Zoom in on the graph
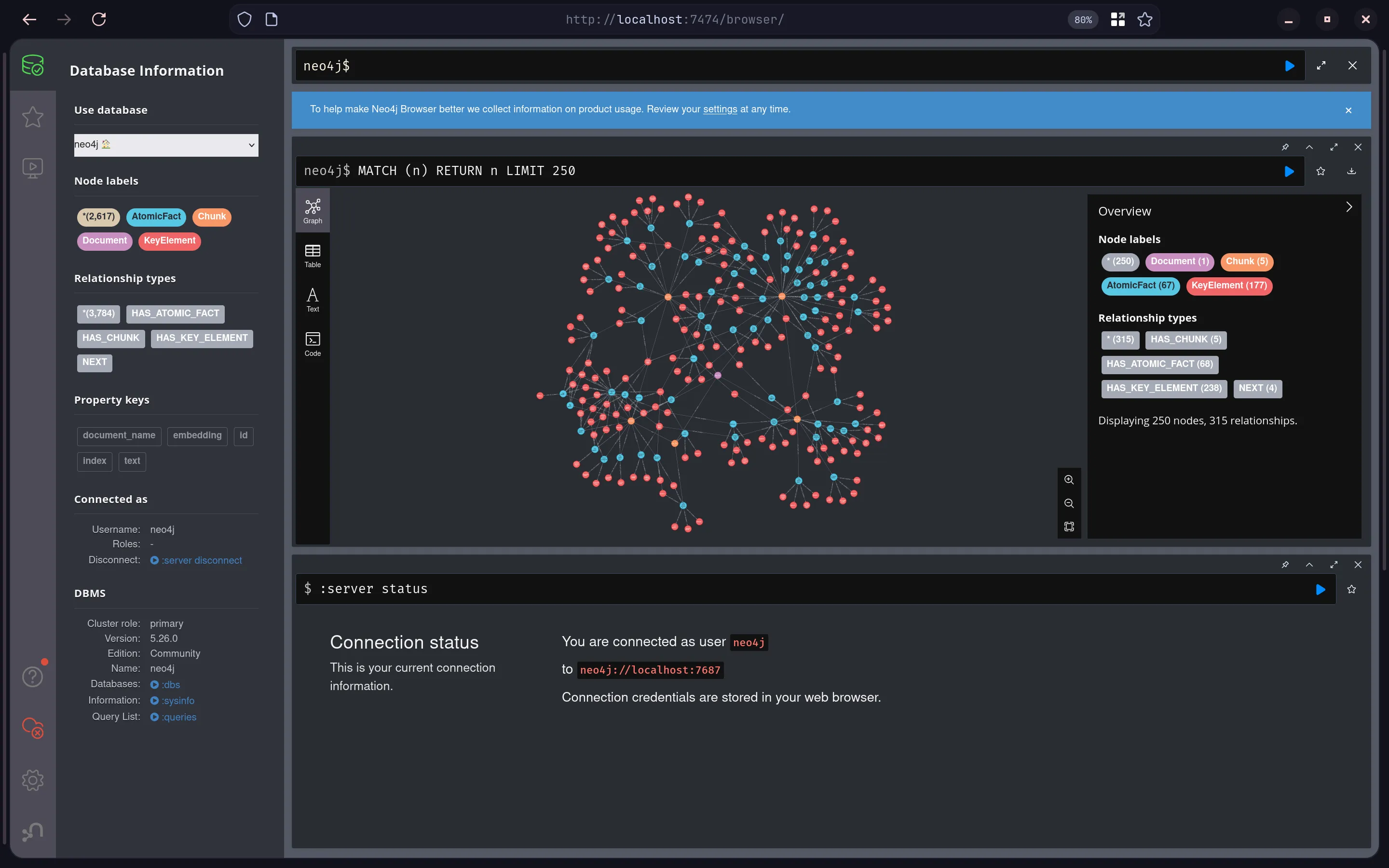The image size is (1389, 868). (x=1069, y=479)
